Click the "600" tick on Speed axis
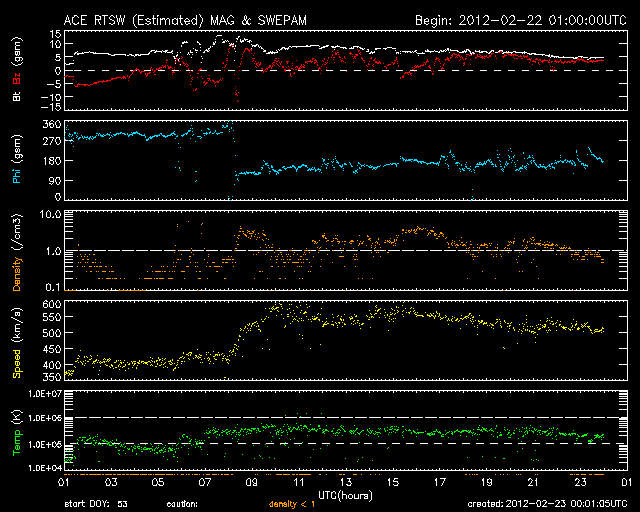640x512 pixels. coord(52,304)
